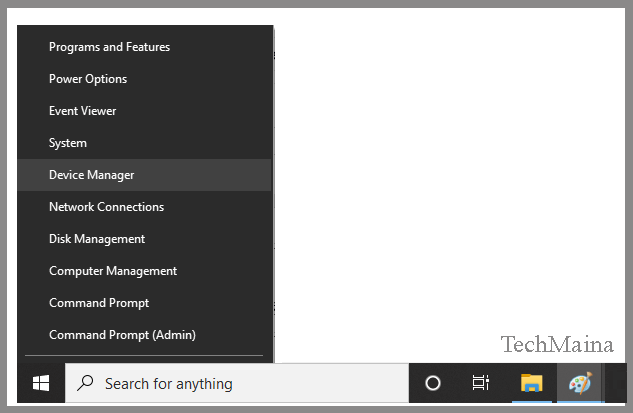The width and height of the screenshot is (633, 413).
Task: Choose the System menu entry
Action: [68, 143]
